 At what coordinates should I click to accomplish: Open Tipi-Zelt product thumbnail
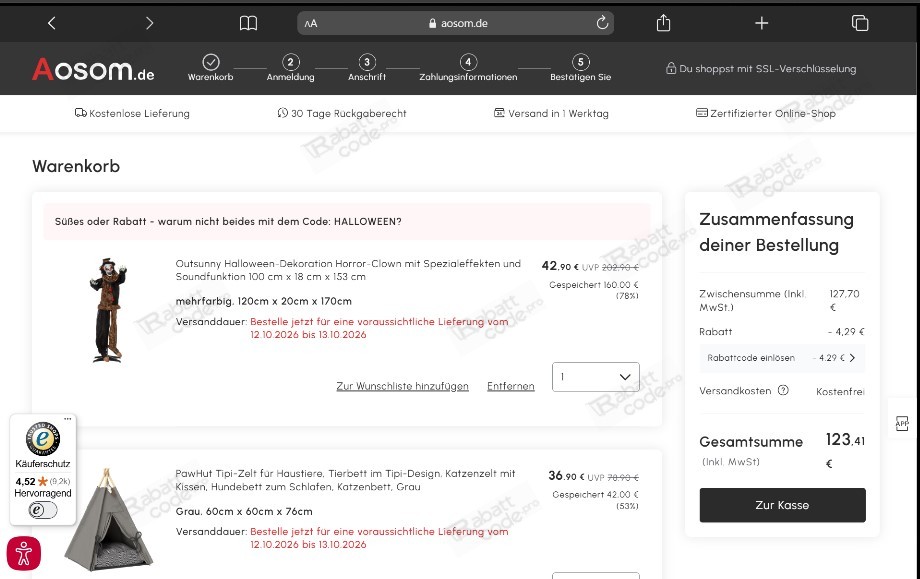coord(108,519)
